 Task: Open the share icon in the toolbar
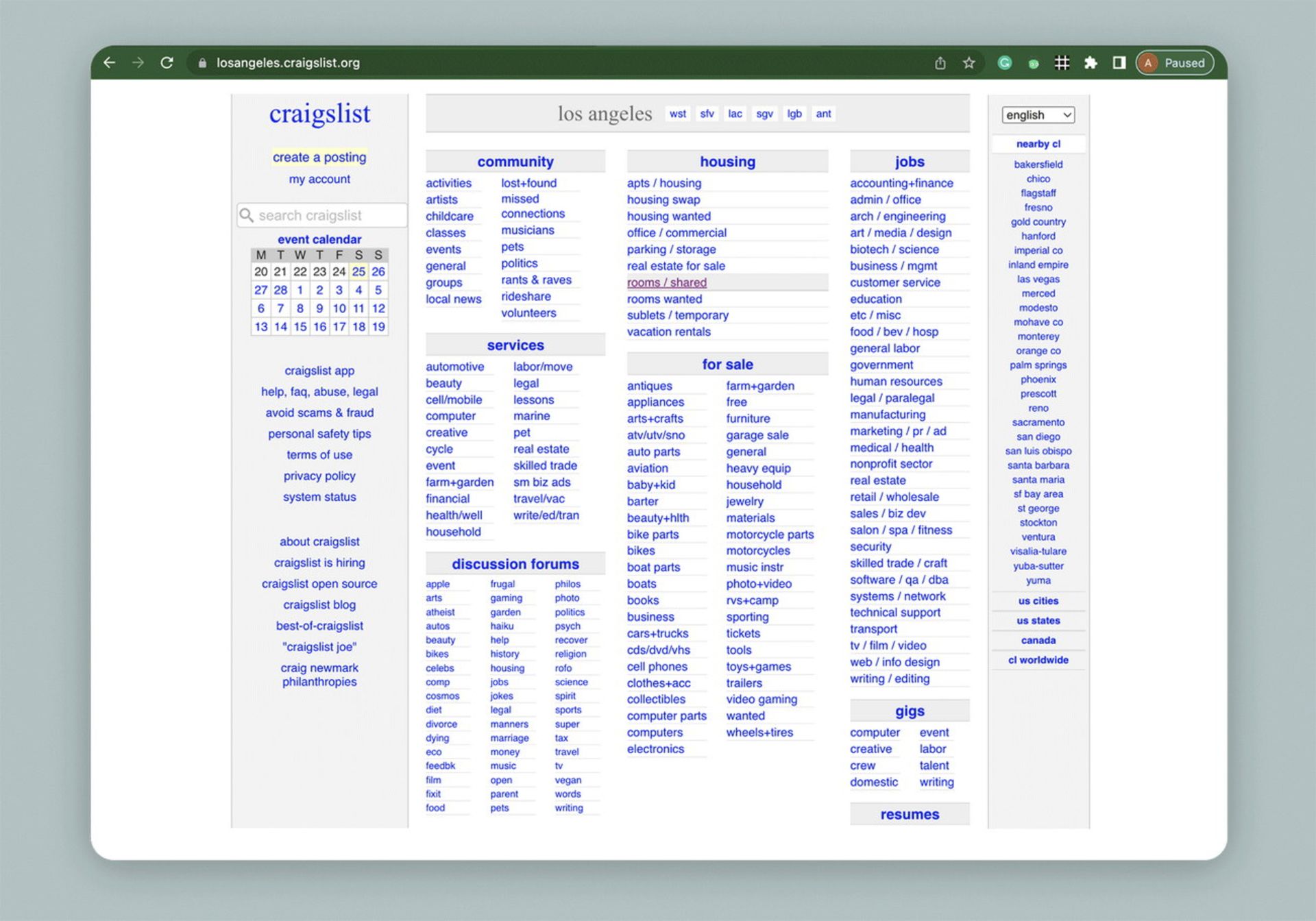point(940,62)
